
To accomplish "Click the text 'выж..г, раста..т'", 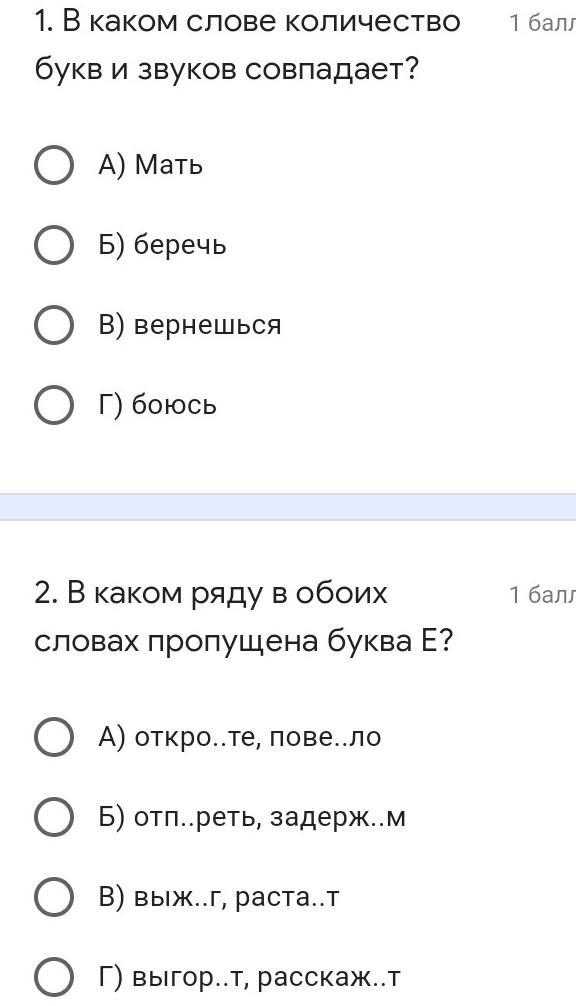I will point(236,897).
